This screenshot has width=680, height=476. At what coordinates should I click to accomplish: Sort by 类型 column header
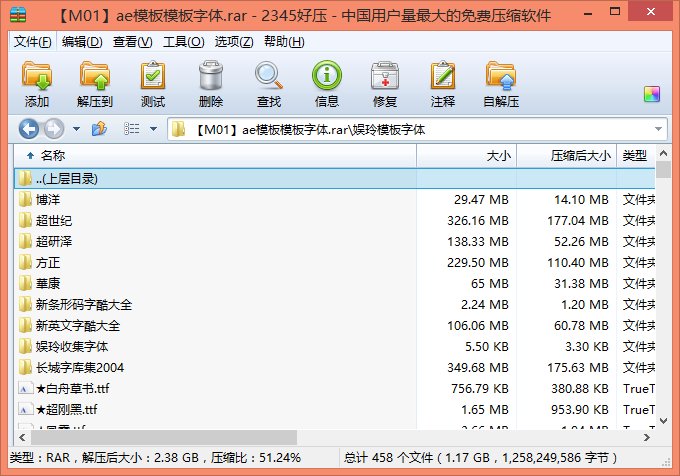(x=636, y=156)
